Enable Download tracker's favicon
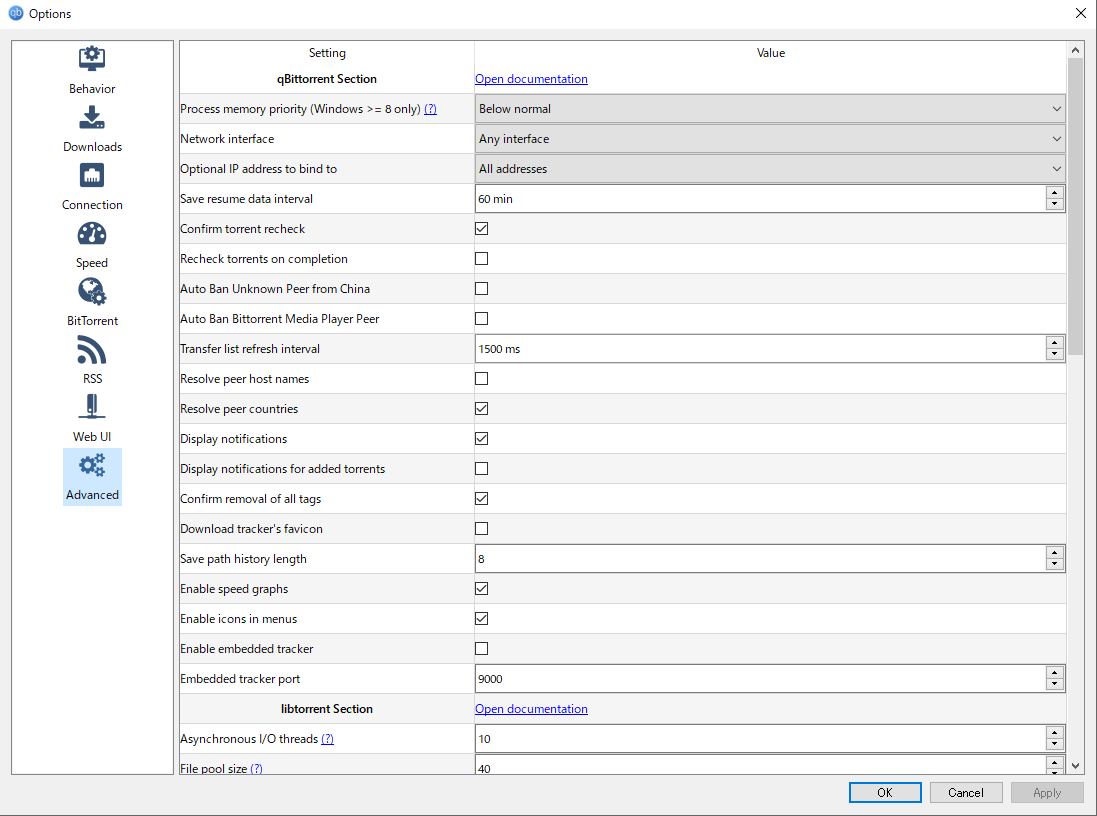 pyautogui.click(x=481, y=529)
